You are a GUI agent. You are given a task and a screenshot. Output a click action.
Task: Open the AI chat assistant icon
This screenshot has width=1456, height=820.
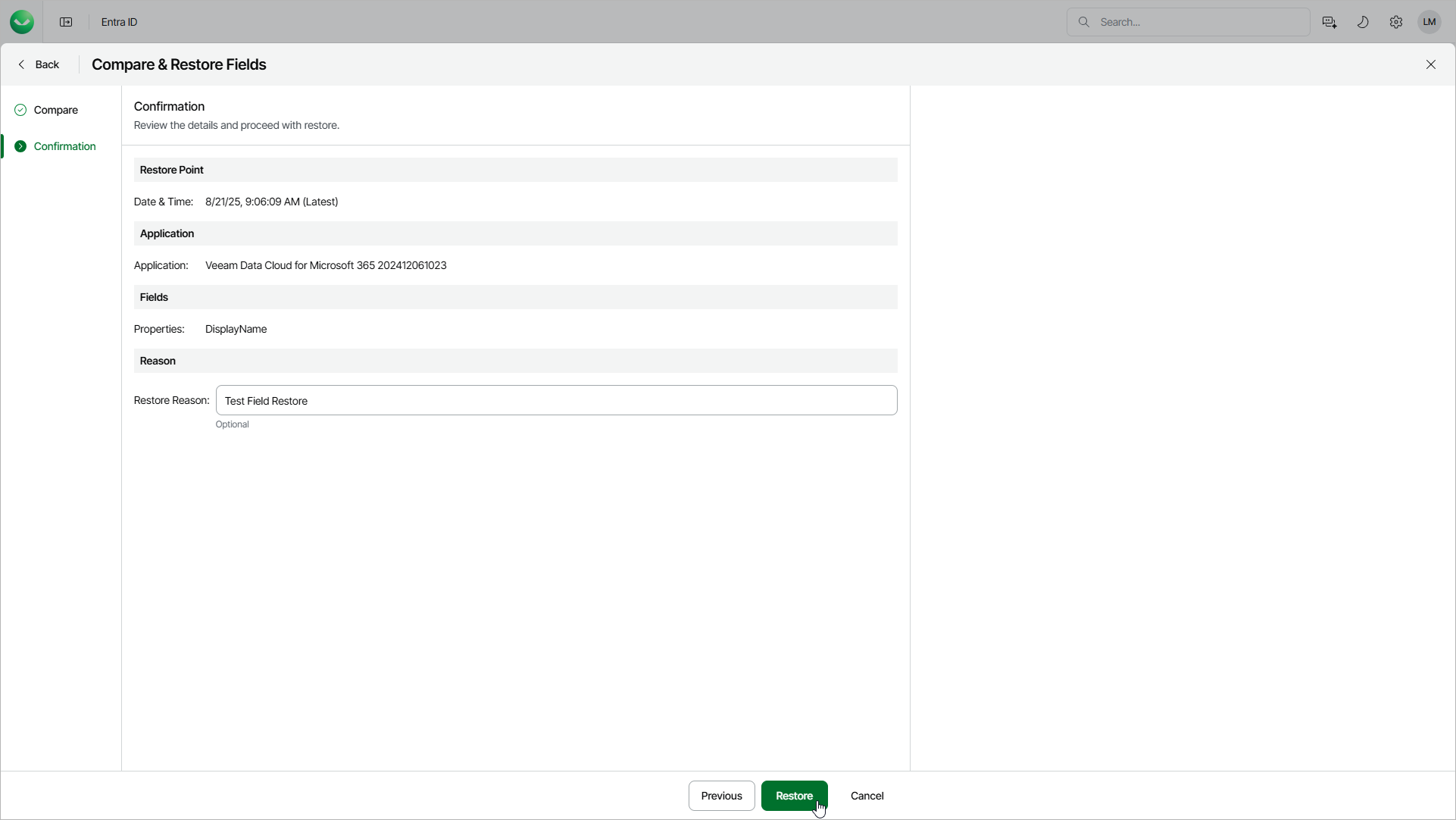[1329, 22]
